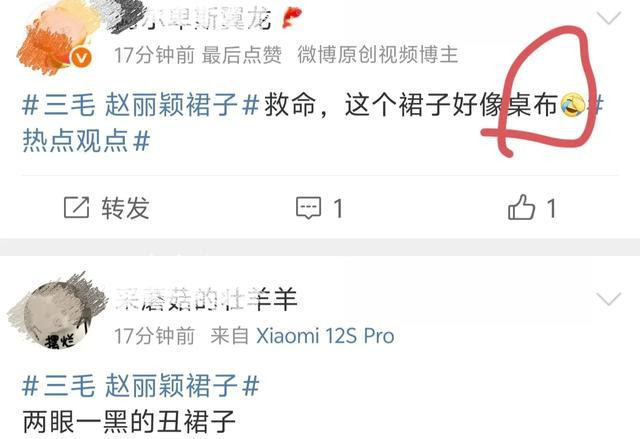The width and height of the screenshot is (640, 439).
Task: Expand the second post's chevron menu
Action: click(x=609, y=299)
